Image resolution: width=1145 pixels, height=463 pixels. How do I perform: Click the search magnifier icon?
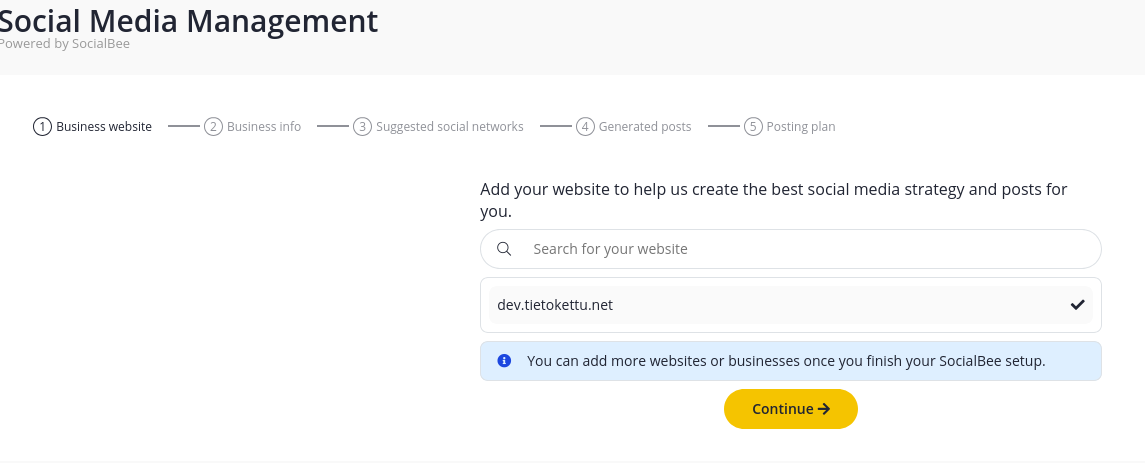pos(504,249)
